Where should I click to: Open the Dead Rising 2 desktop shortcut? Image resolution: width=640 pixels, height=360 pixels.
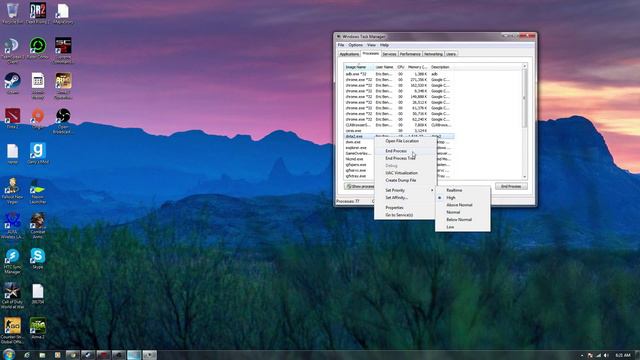click(x=38, y=13)
